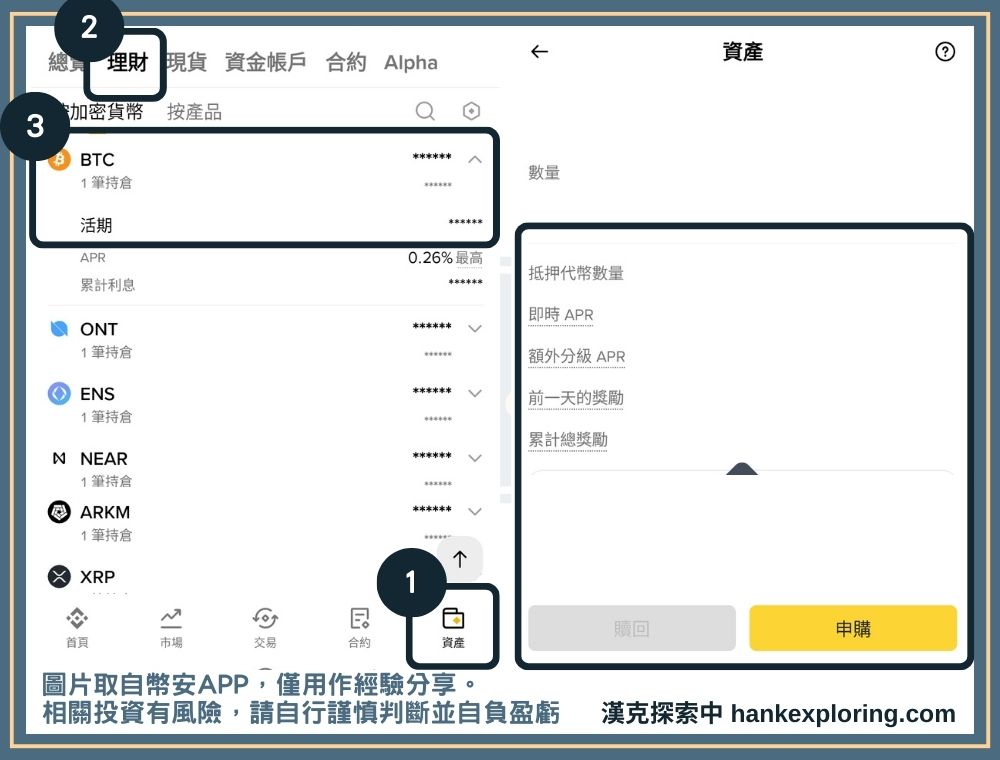Click the ENS coin logo
The height and width of the screenshot is (760, 1000).
tap(58, 393)
